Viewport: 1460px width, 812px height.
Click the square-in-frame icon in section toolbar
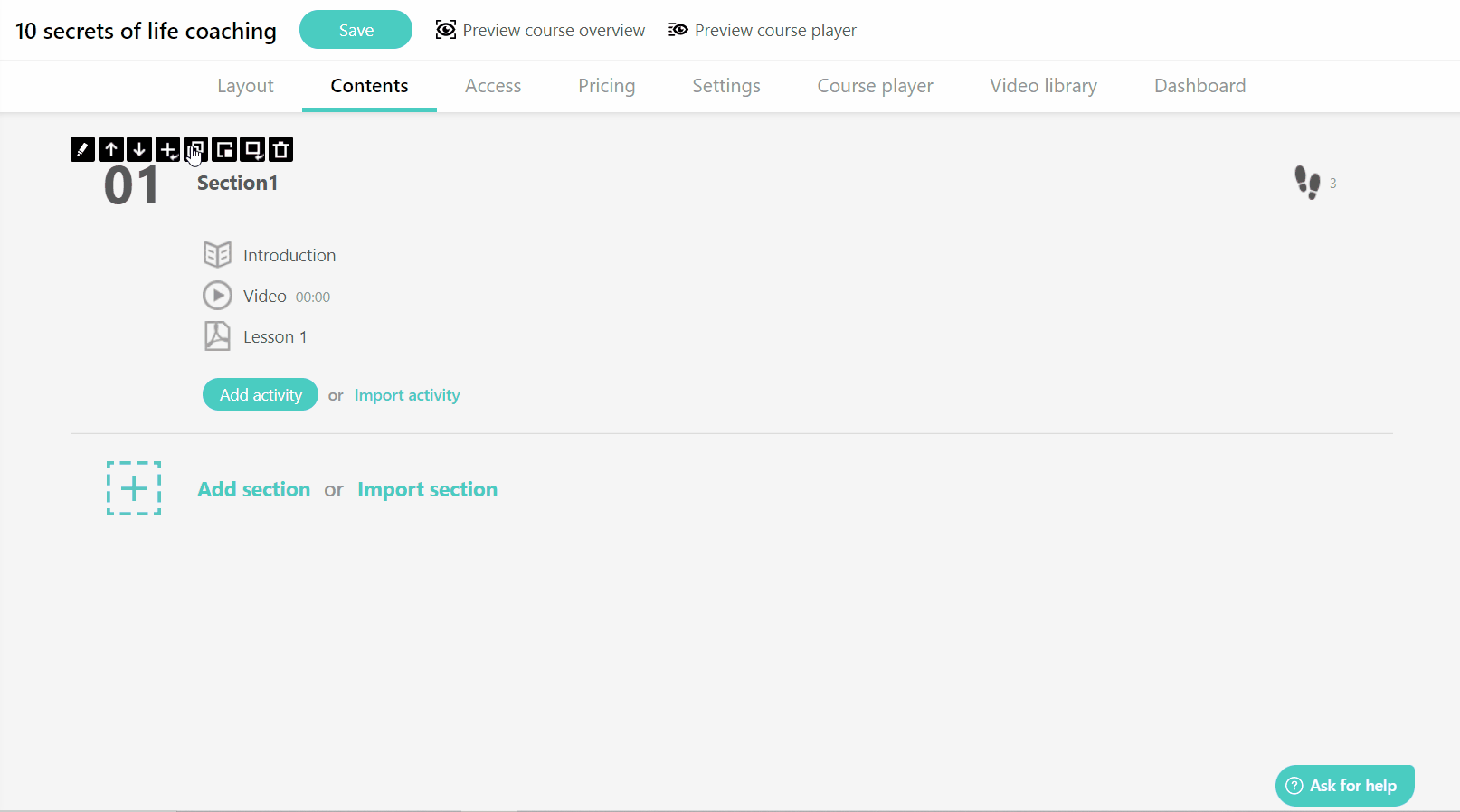(224, 149)
